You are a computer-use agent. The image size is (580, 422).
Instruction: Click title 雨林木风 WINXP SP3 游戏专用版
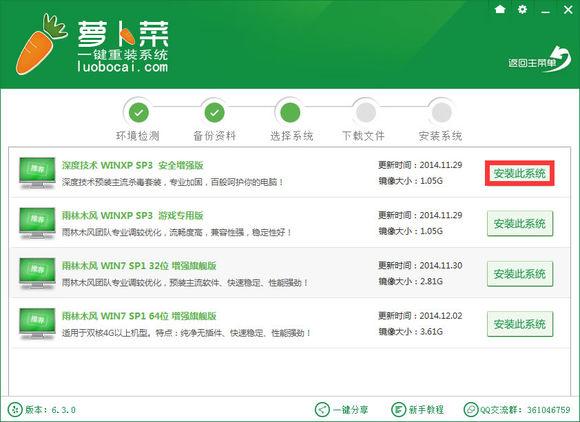133,216
